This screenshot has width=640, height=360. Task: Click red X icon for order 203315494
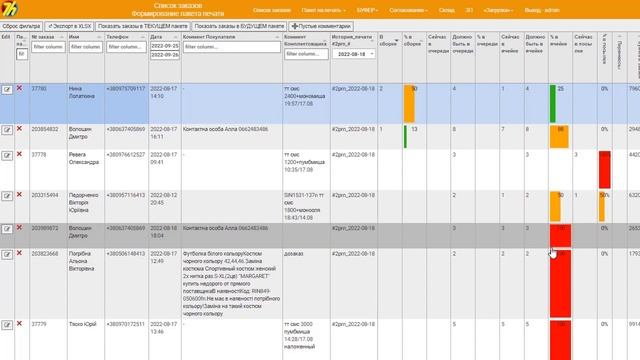(x=19, y=195)
